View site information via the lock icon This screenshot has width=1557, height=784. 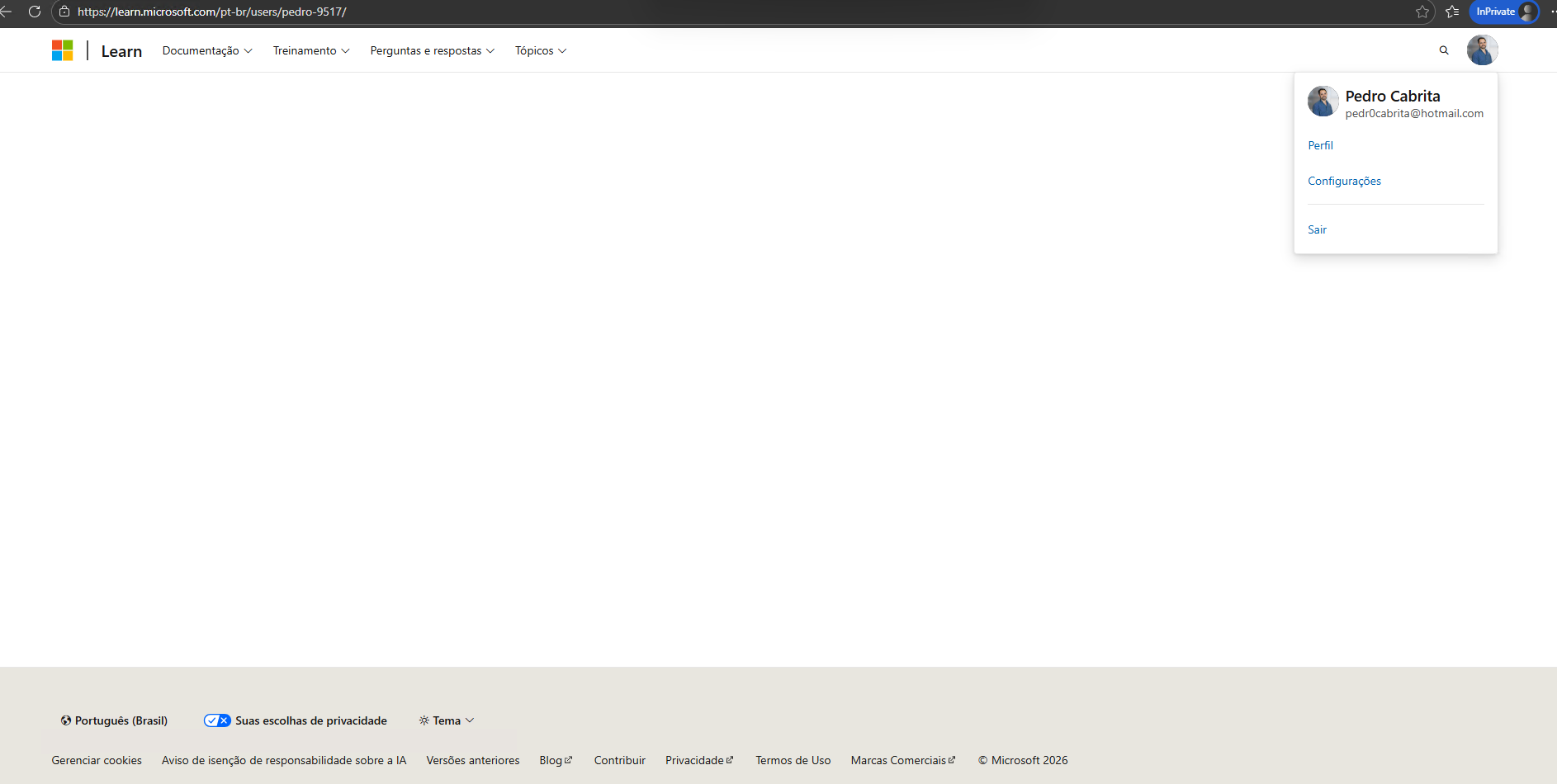coord(64,12)
